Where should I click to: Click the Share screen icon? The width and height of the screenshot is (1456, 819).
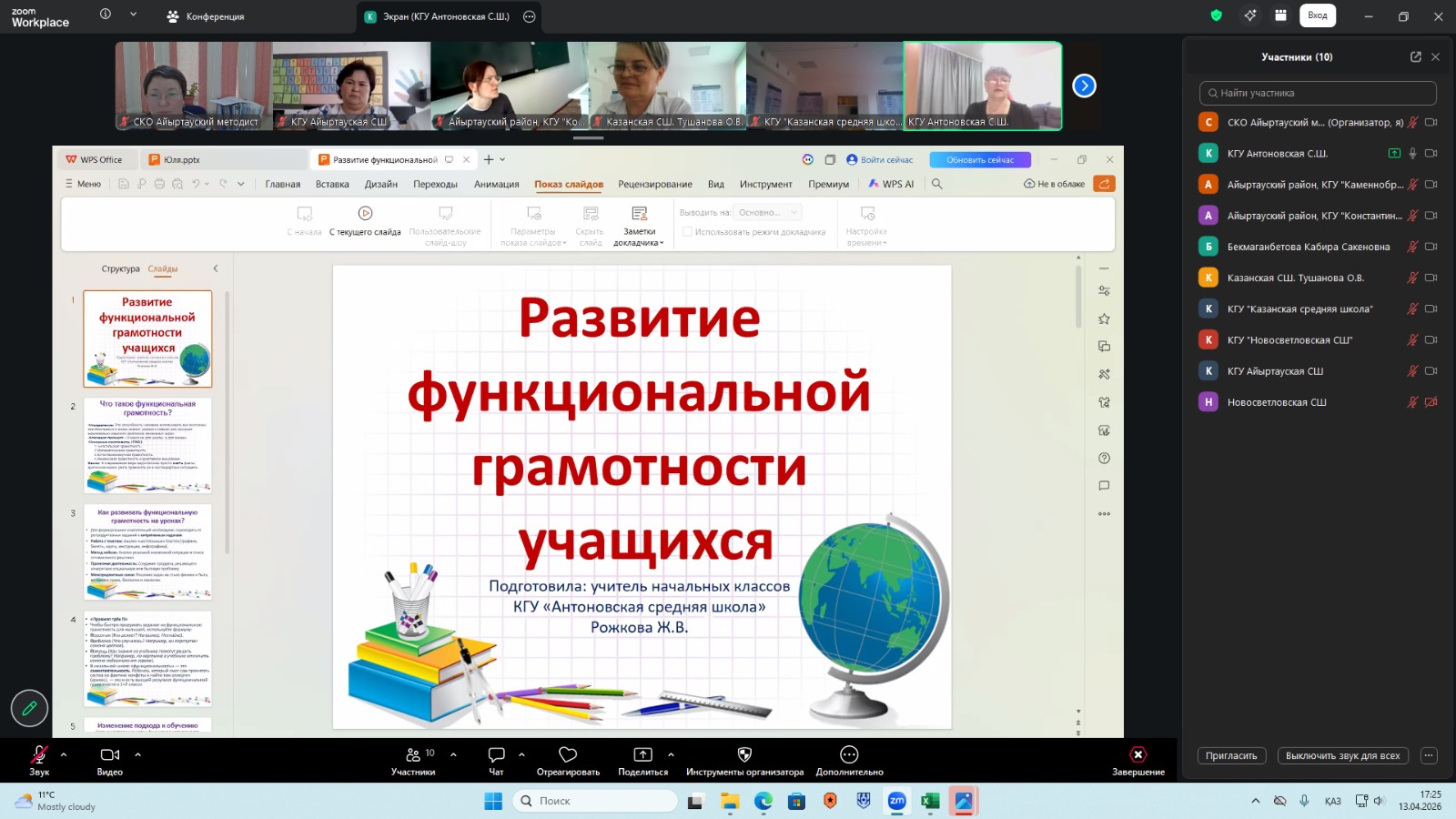[x=642, y=755]
